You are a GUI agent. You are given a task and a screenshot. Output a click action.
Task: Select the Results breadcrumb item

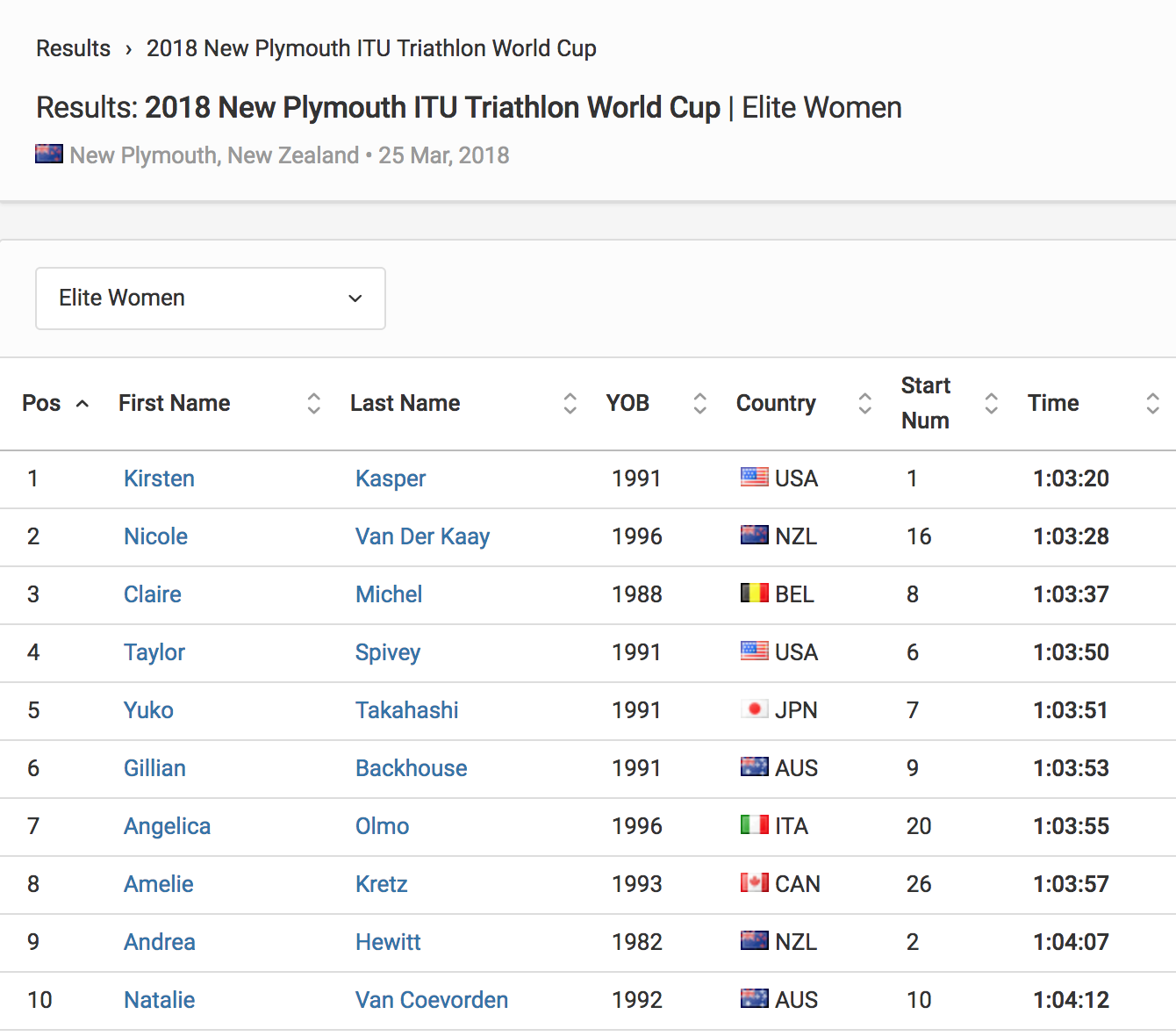tap(74, 48)
